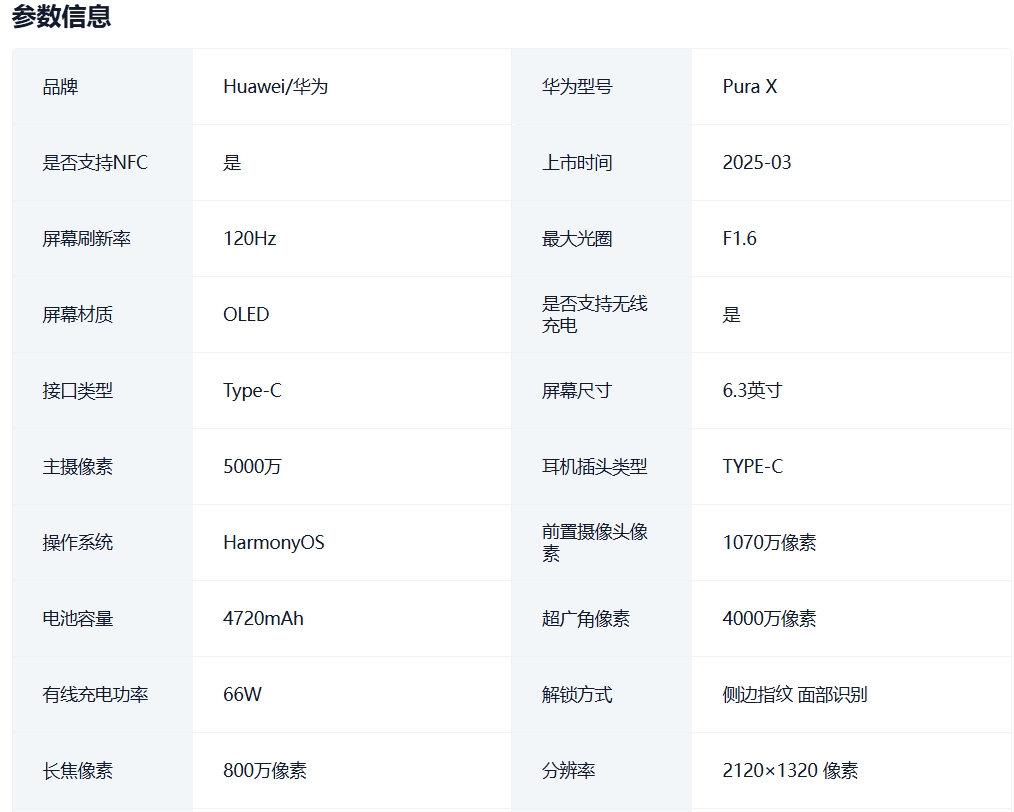
Task: Select the TYPE-C headphone plug value
Action: [x=753, y=466]
